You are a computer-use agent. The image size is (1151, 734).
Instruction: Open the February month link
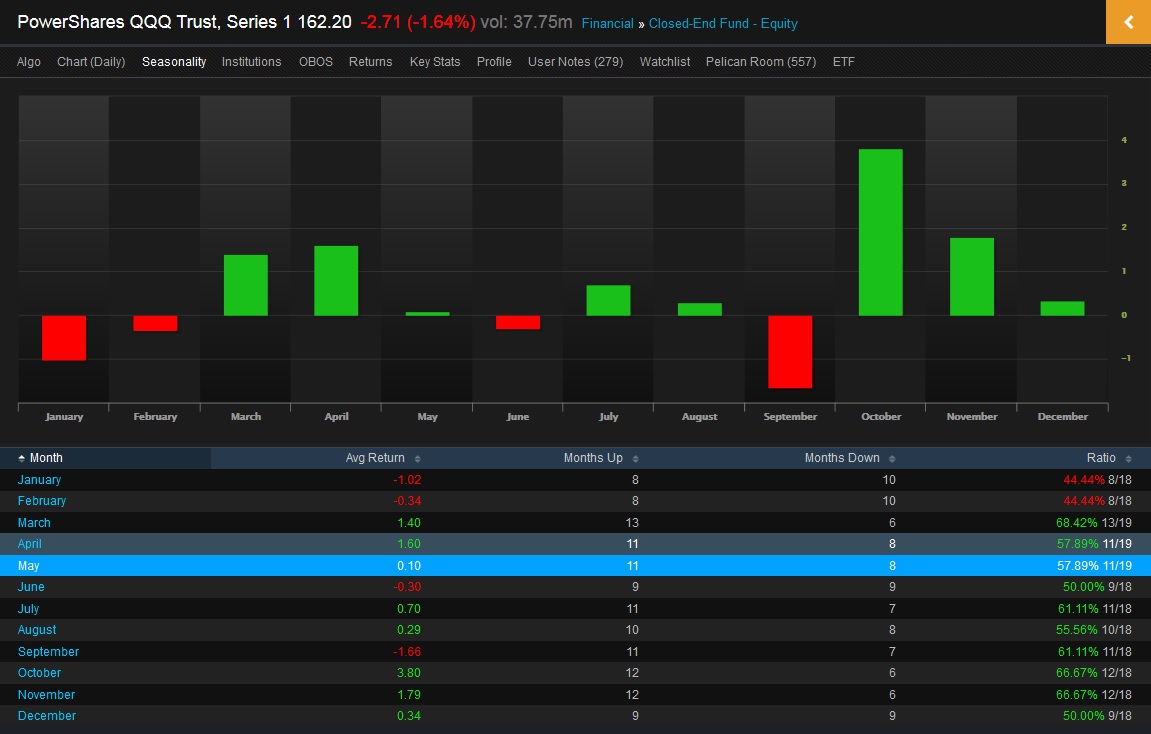[x=42, y=501]
